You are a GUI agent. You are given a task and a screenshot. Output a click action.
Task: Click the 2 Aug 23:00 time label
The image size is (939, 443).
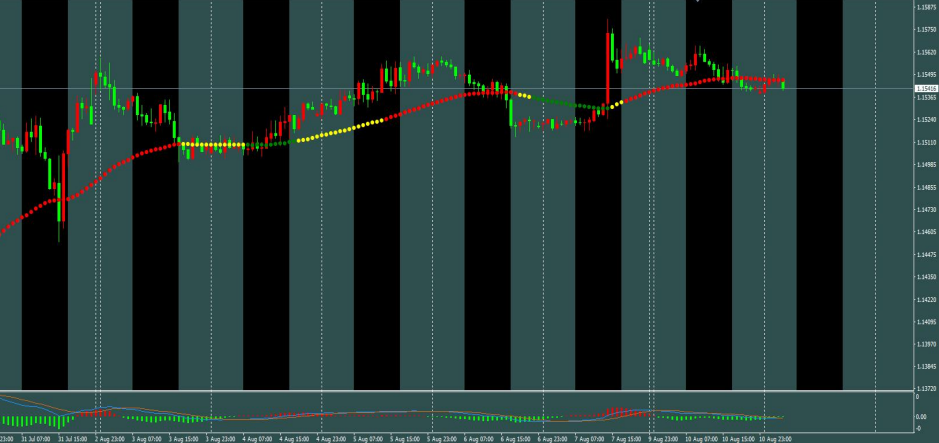(108, 439)
